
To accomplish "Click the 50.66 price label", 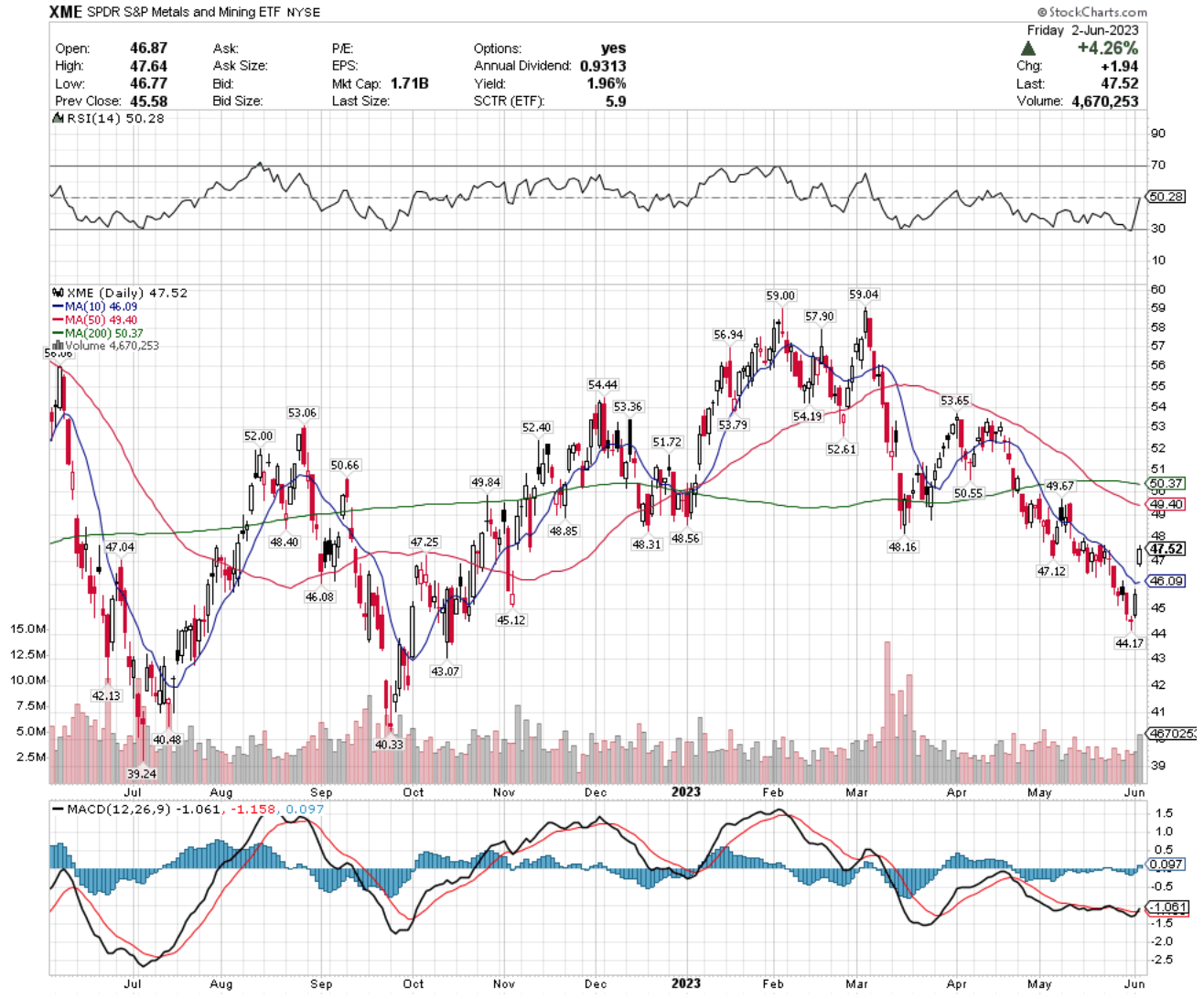I will pos(345,466).
